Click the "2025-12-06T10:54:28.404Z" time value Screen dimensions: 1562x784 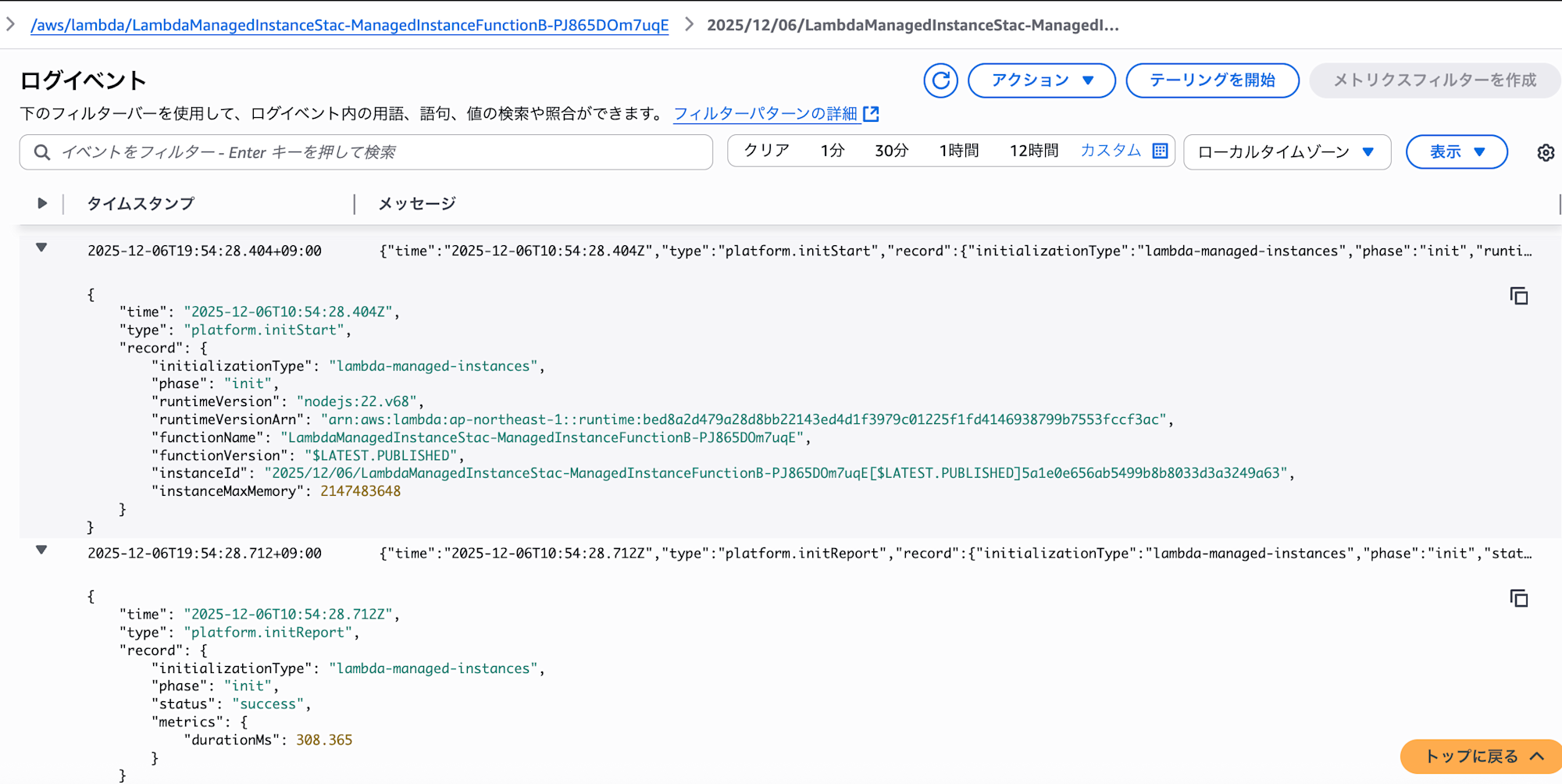[288, 312]
